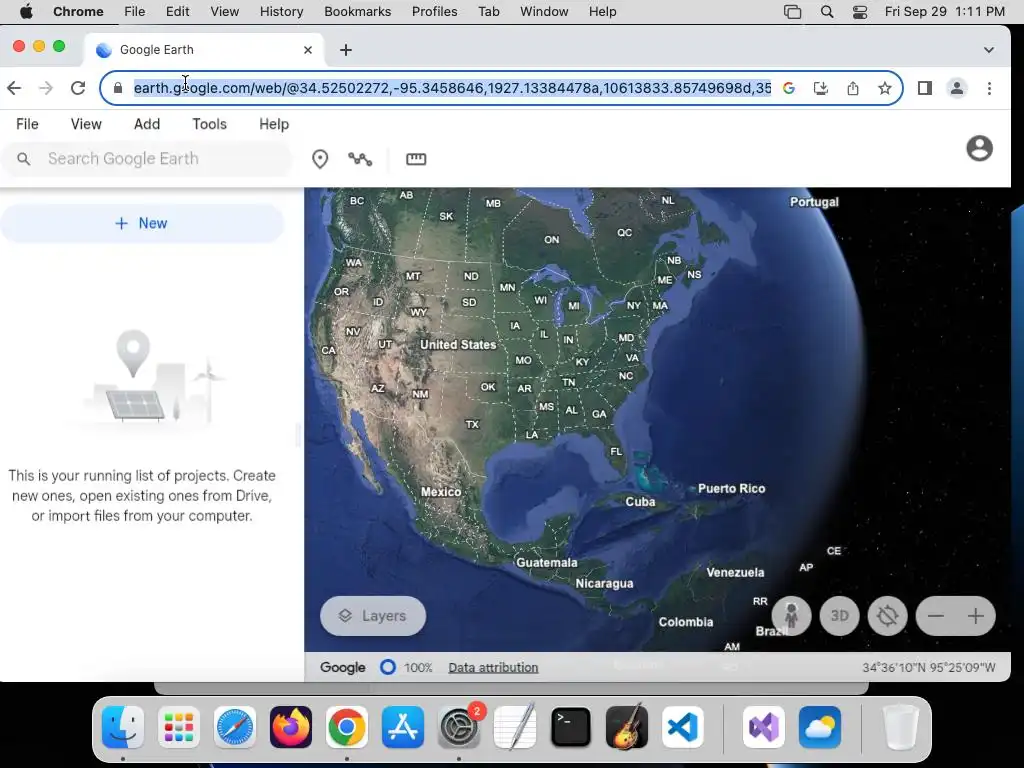
Task: Bookmark this page with the star
Action: pyautogui.click(x=885, y=88)
